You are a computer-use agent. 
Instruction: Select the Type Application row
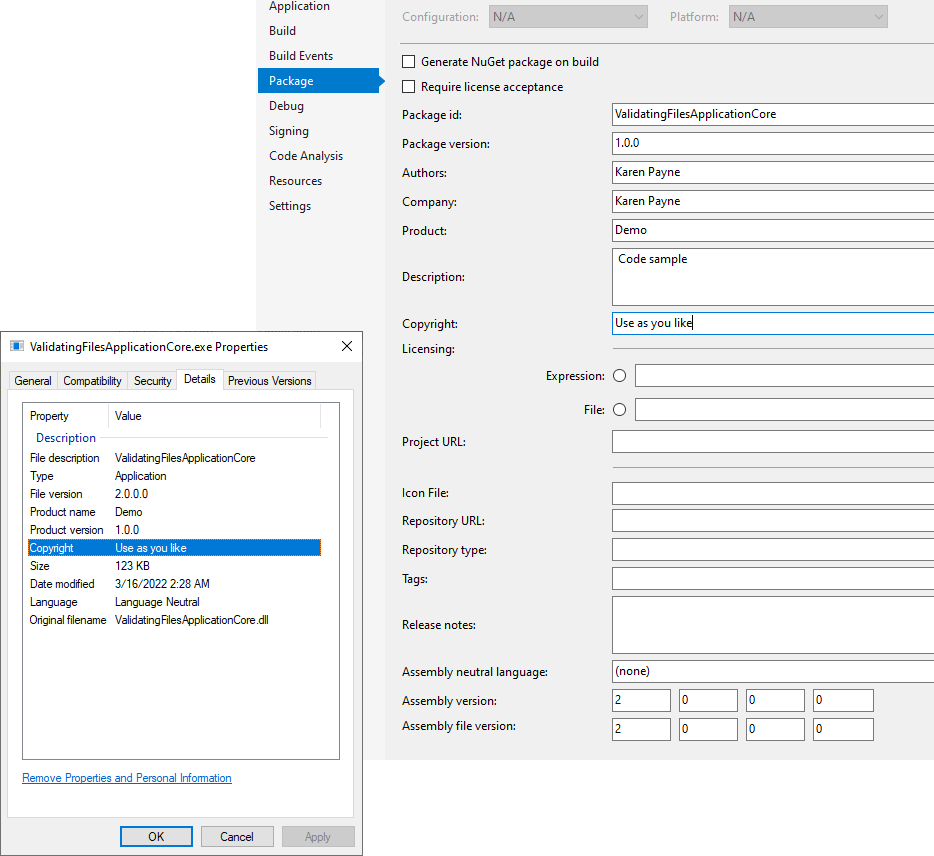point(175,476)
